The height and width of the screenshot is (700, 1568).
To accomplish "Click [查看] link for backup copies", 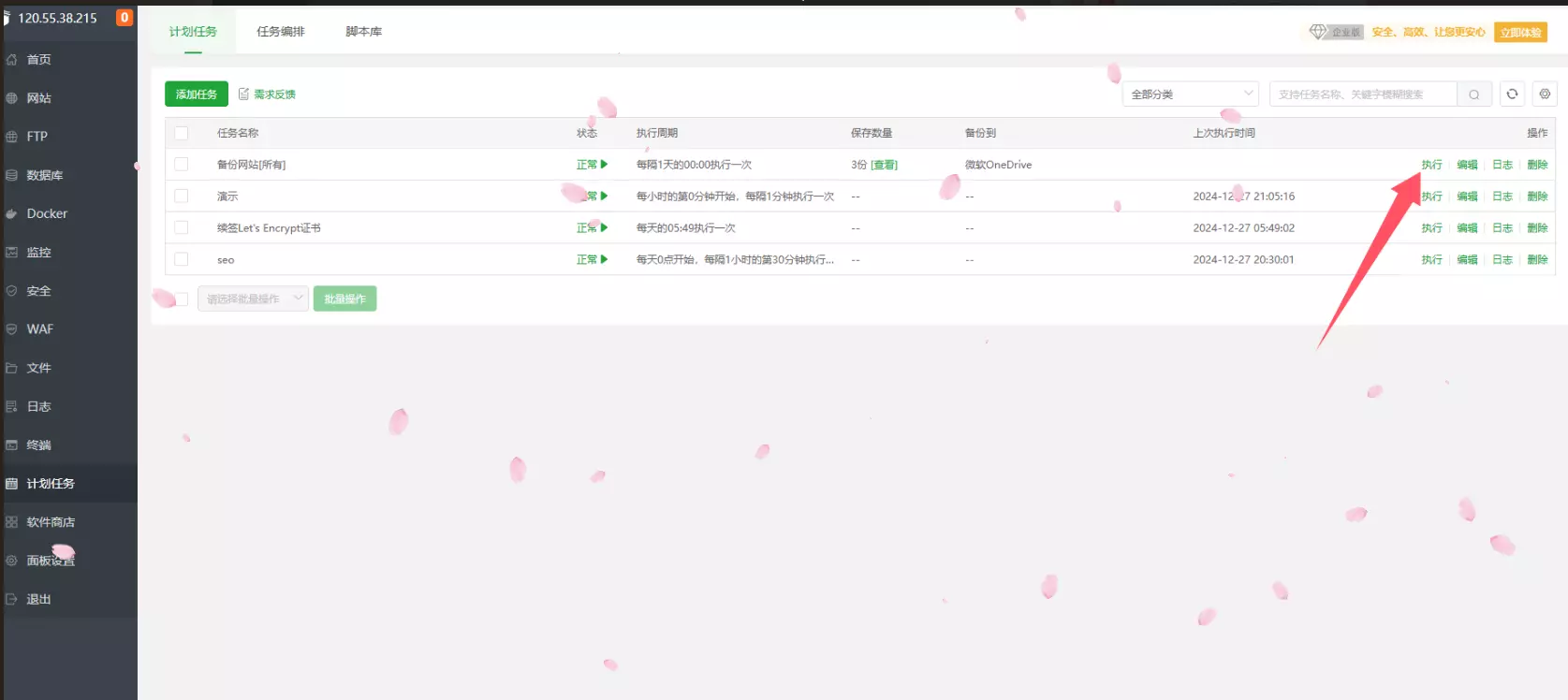I will point(884,165).
